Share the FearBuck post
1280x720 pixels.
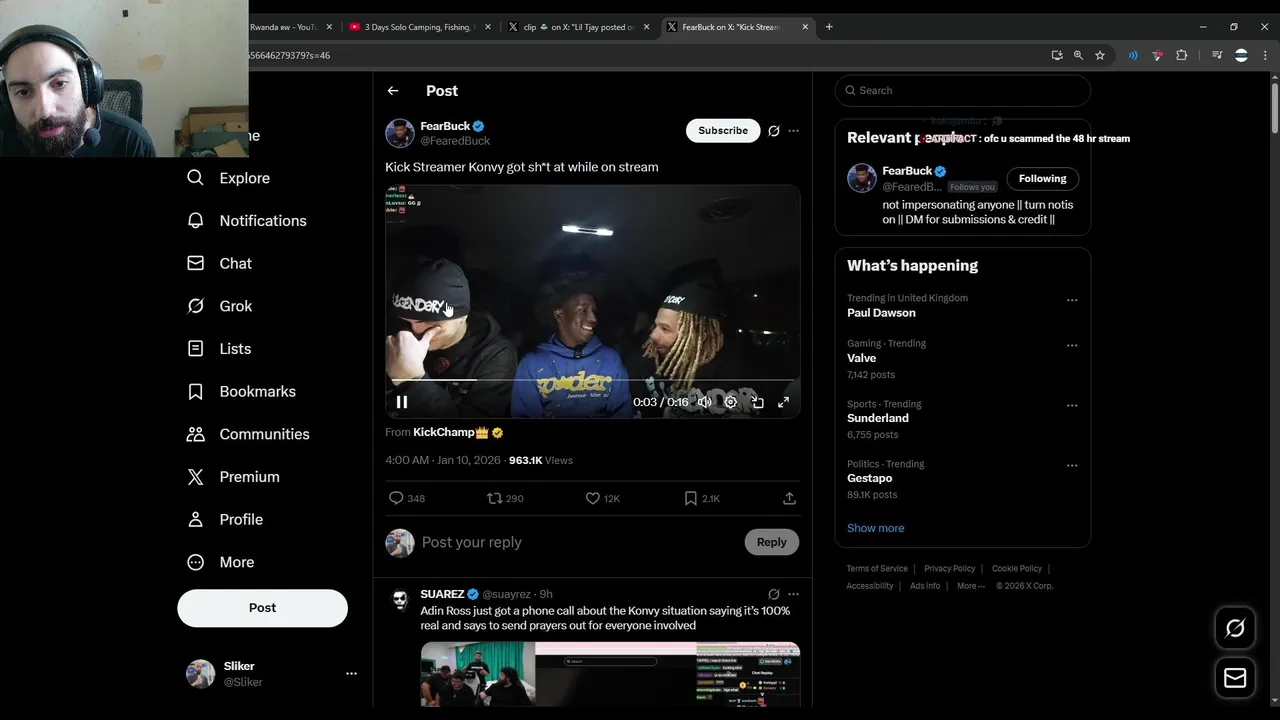(x=789, y=498)
